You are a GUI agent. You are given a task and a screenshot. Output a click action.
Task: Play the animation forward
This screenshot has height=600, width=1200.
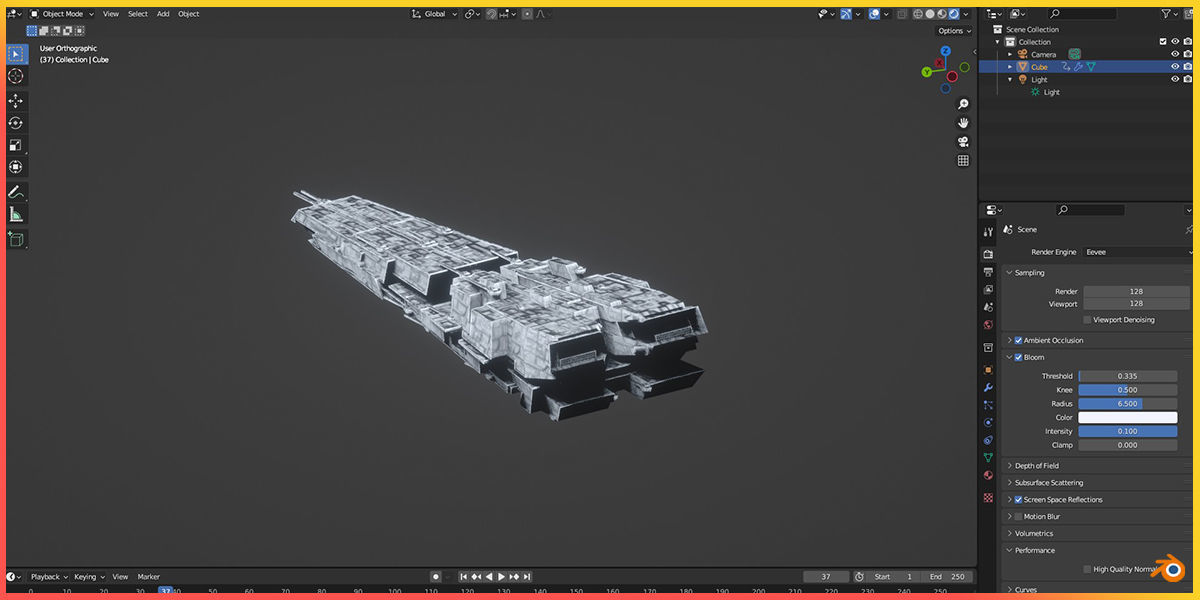(x=501, y=577)
